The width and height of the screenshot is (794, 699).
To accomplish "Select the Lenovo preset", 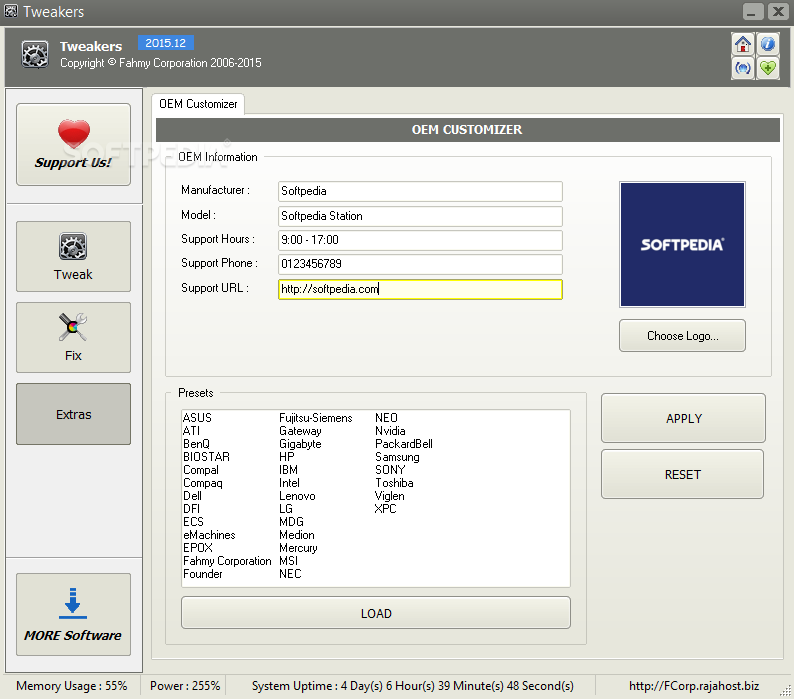I will [297, 496].
